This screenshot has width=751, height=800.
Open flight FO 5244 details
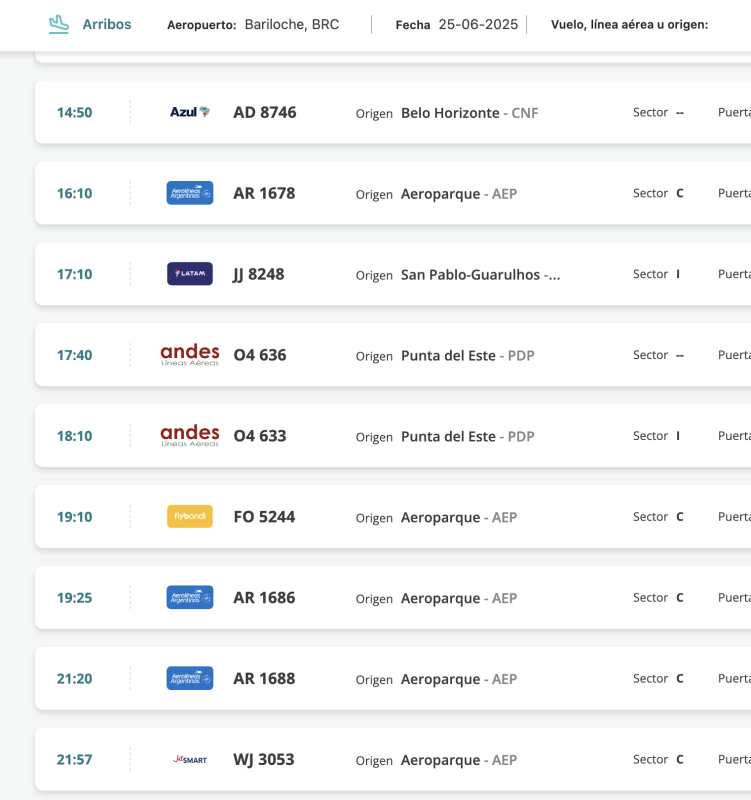click(x=264, y=517)
